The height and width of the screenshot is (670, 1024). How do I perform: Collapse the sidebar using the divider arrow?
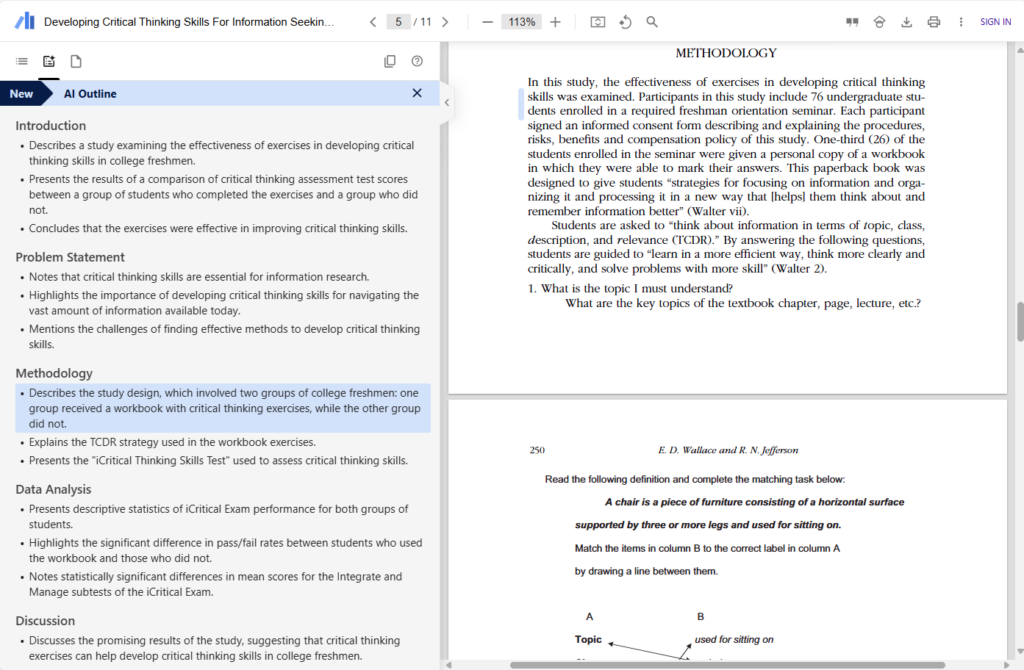[447, 102]
